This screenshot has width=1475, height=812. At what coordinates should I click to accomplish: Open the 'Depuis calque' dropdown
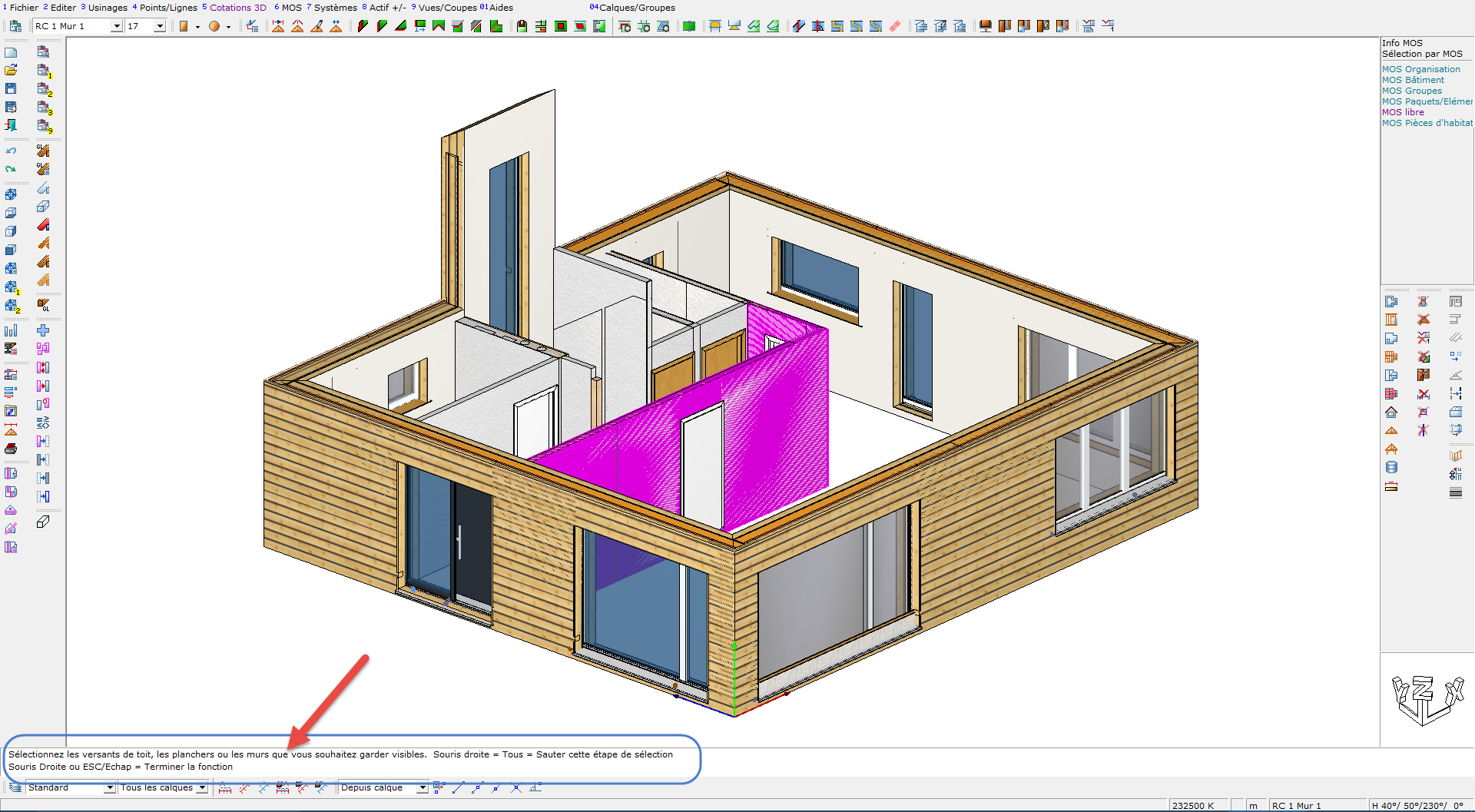click(x=422, y=787)
